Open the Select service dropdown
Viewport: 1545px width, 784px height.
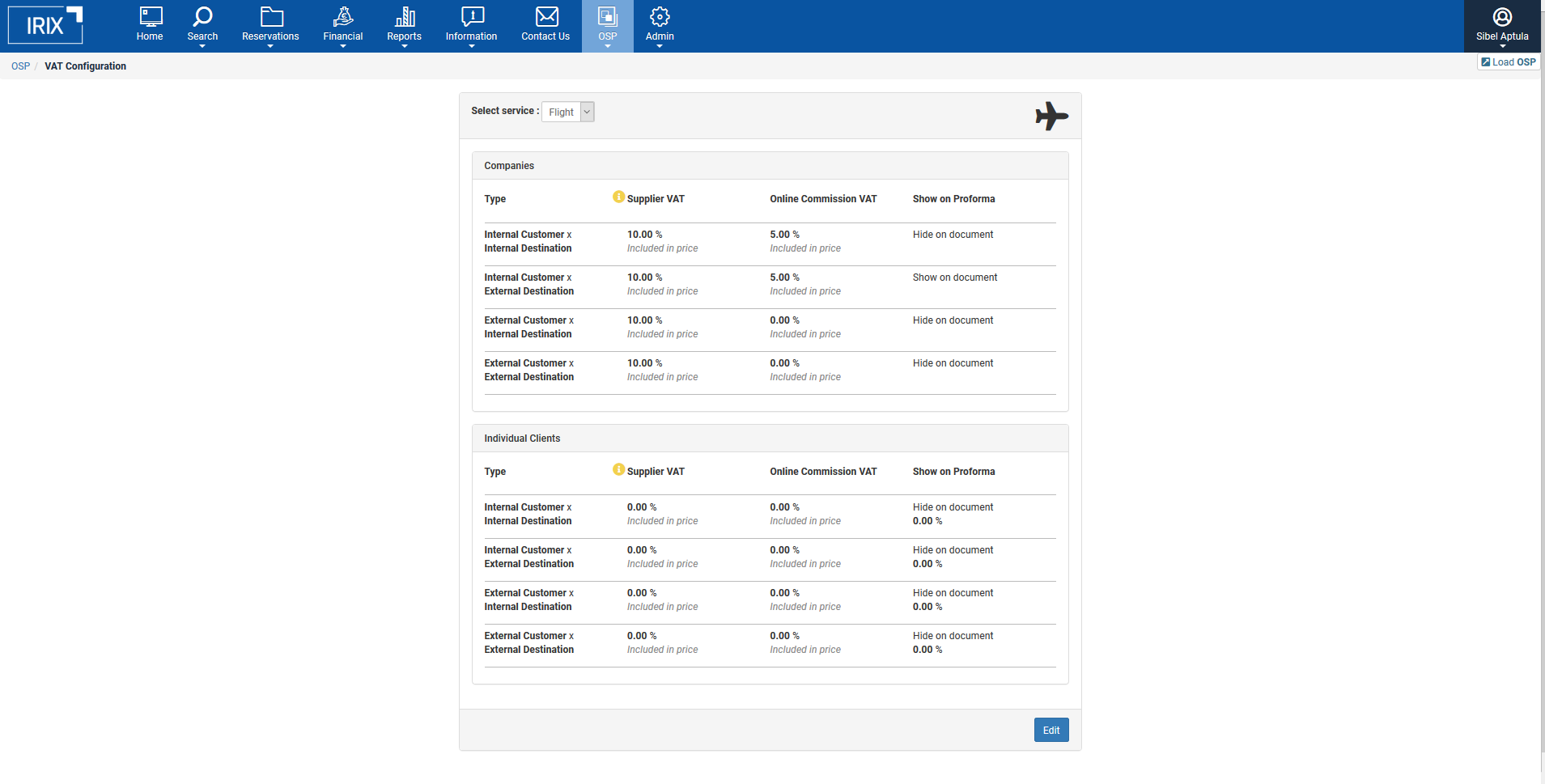tap(568, 112)
